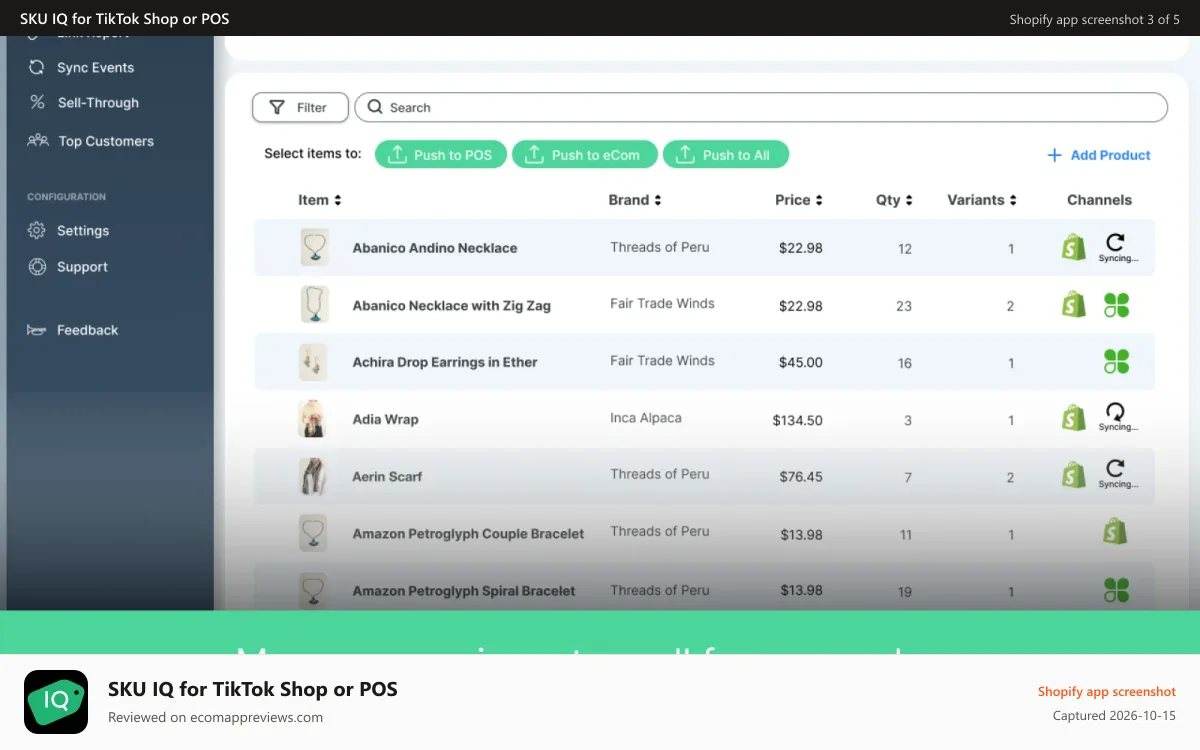Click the $76.45 price cell
Screen dimensions: 1200x750
click(801, 477)
